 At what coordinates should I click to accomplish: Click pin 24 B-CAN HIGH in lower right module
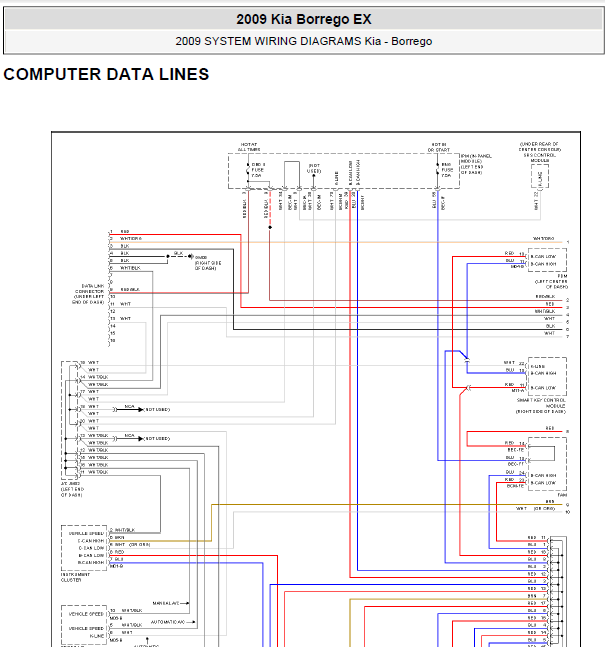543,475
